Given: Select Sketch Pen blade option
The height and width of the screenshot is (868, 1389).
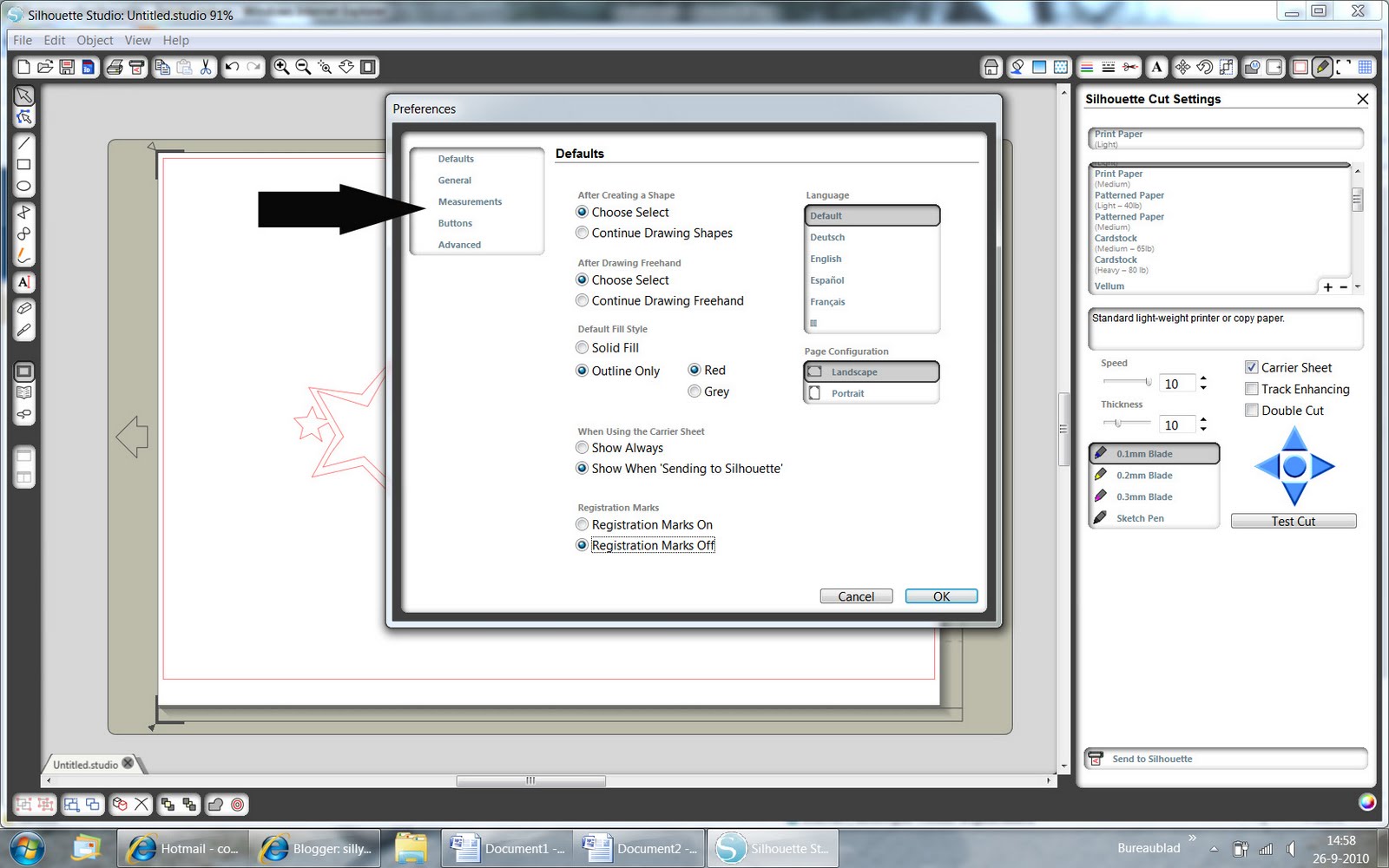Looking at the screenshot, I should [x=1155, y=518].
